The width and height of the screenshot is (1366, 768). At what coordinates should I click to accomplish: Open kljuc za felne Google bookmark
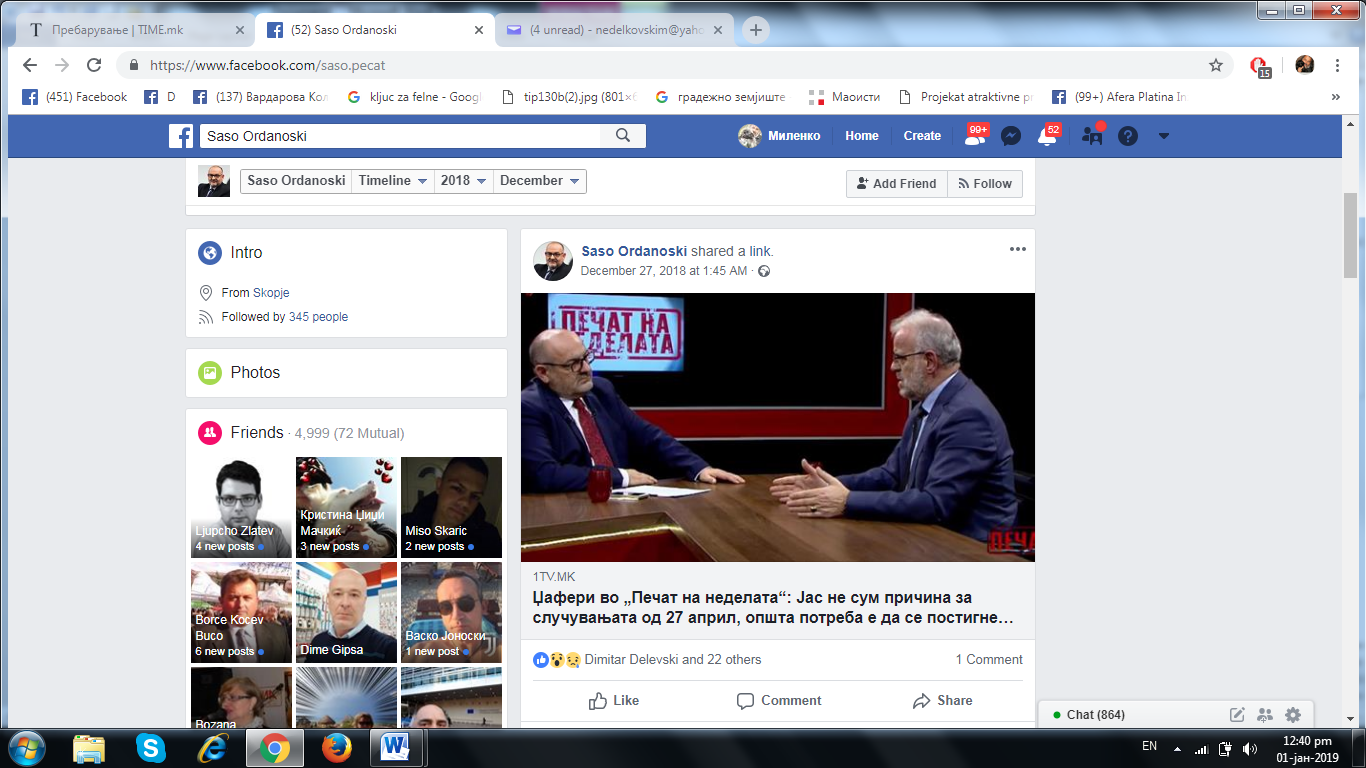[x=414, y=97]
